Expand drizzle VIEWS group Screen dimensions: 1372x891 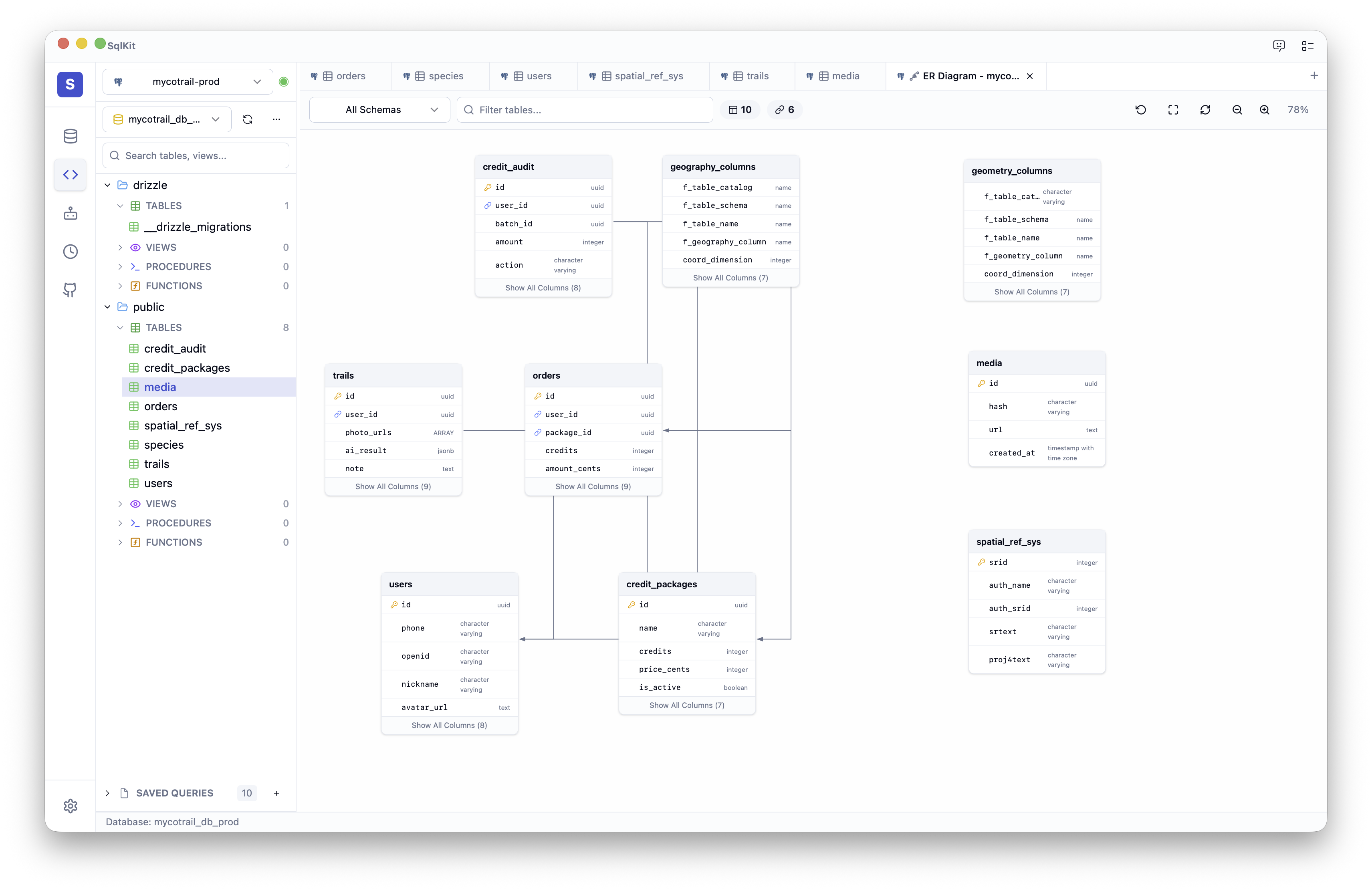click(120, 247)
